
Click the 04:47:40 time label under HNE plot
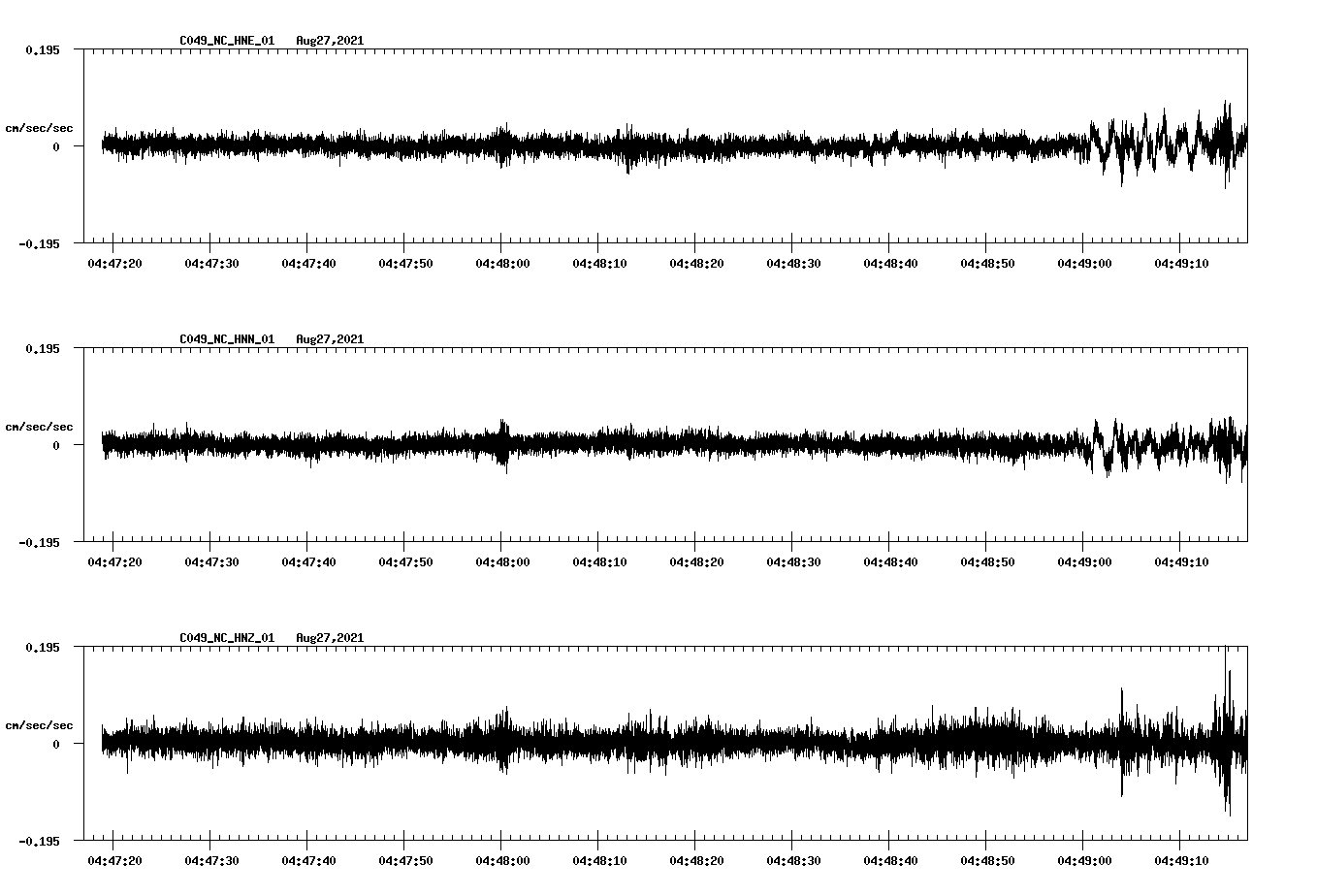pos(308,263)
